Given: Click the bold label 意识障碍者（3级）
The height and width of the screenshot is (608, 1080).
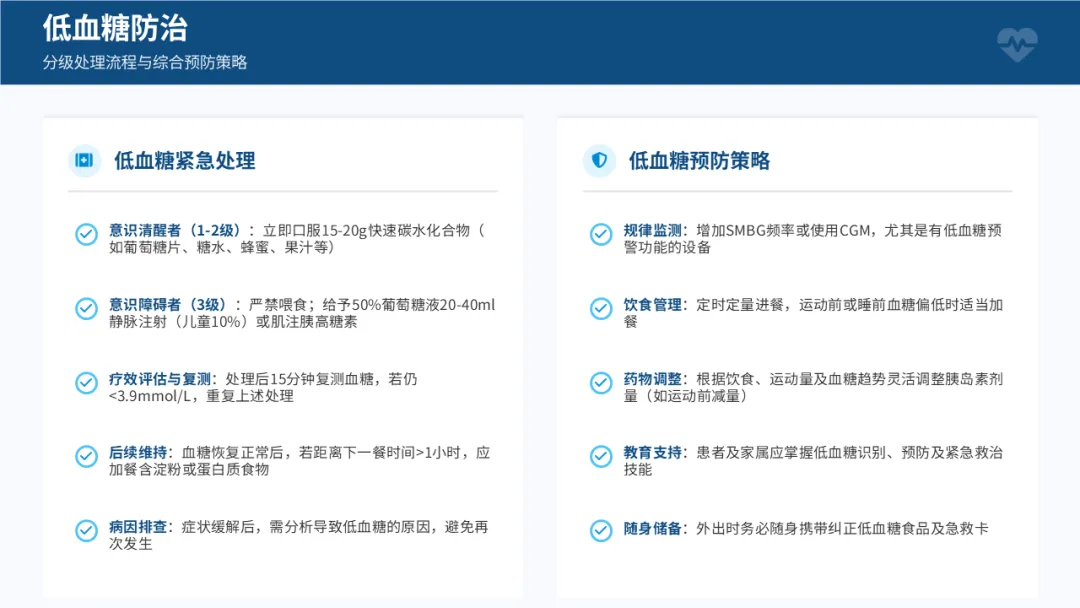Looking at the screenshot, I should click(x=167, y=305).
